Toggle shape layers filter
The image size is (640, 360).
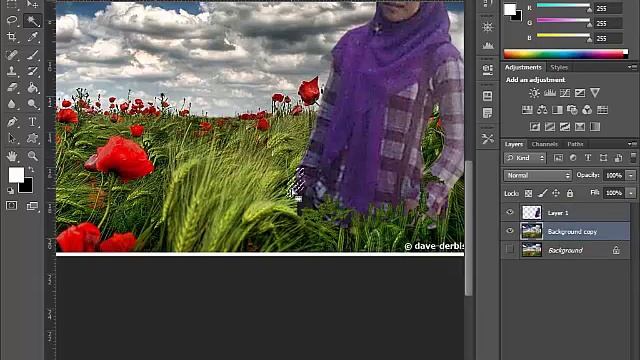pos(603,158)
